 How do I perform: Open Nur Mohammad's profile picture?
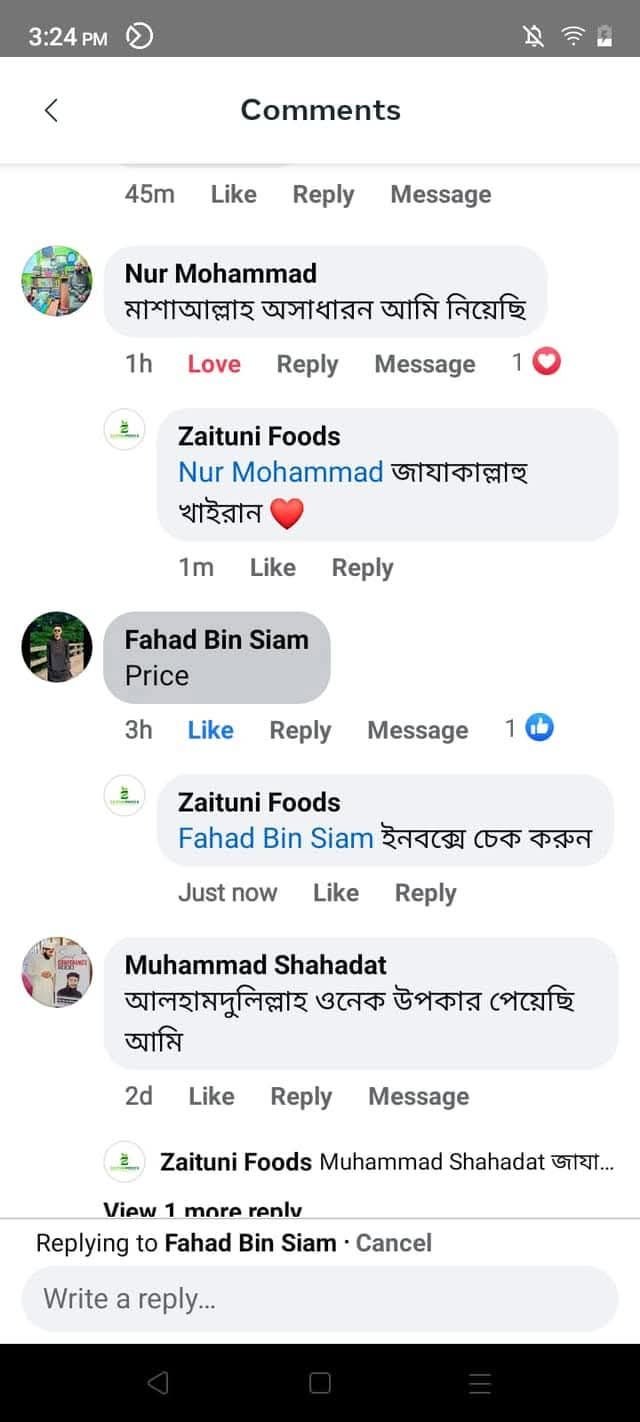point(57,280)
